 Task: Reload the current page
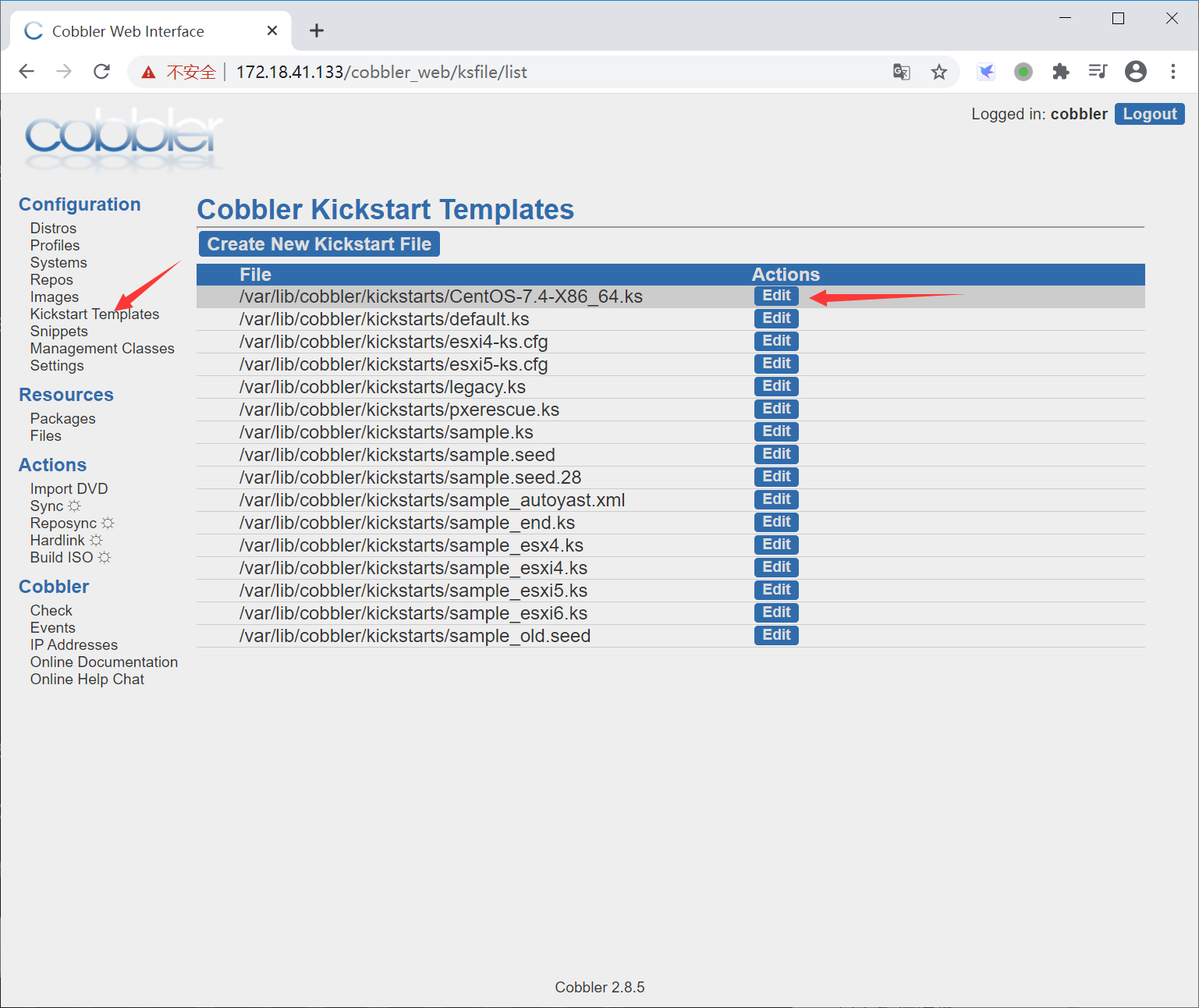click(x=101, y=72)
